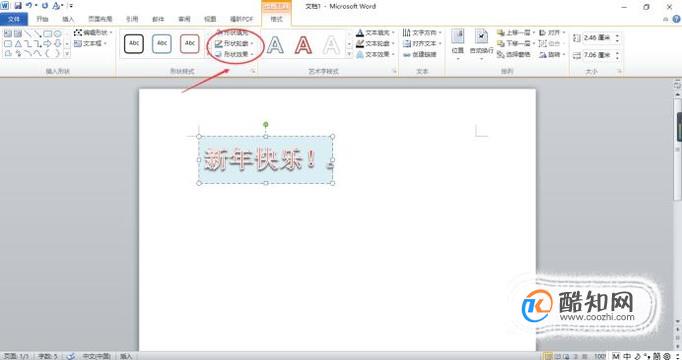Click the Create Link icon in Text group
Viewport: 682px width, 360px height.
pos(407,55)
